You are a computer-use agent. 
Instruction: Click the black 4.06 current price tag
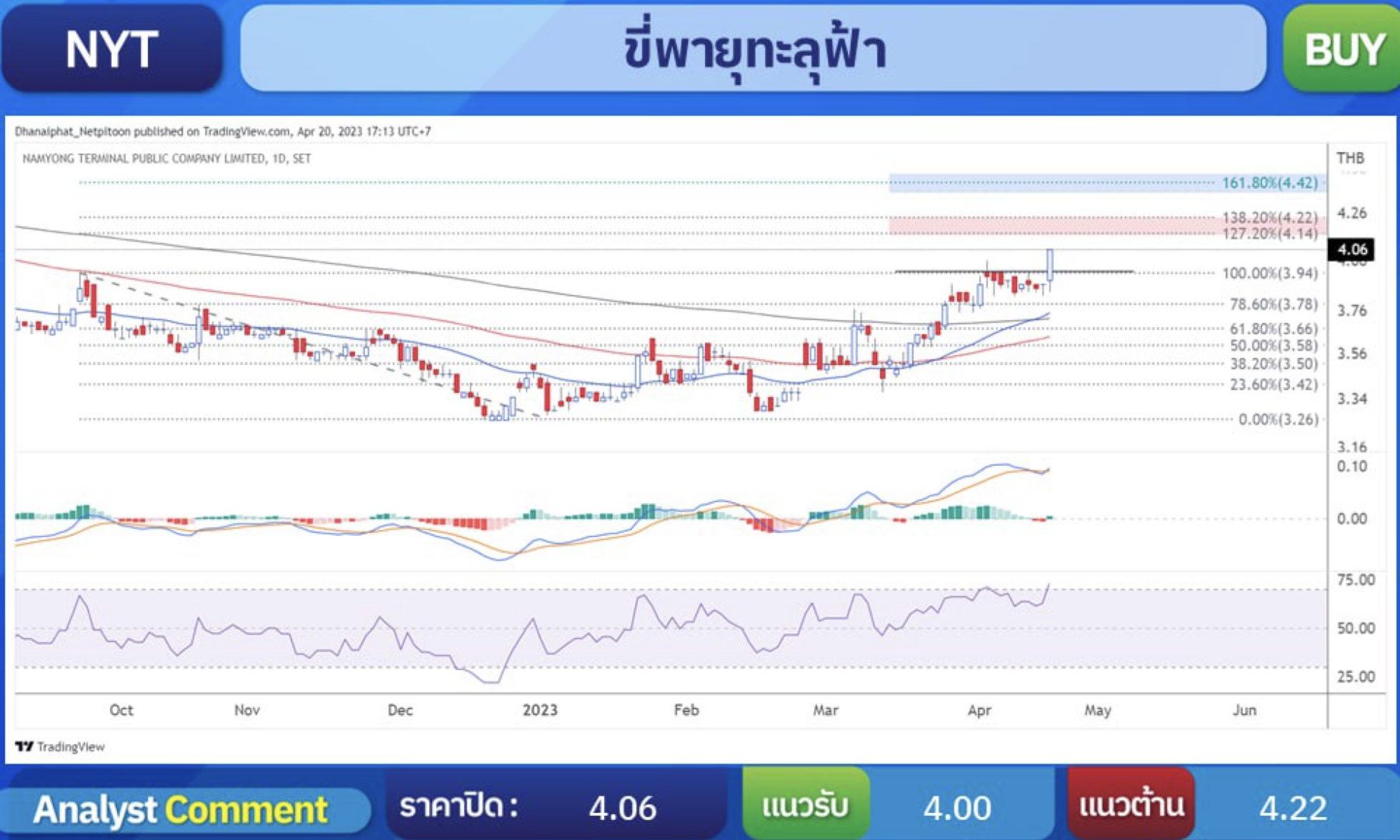1351,249
